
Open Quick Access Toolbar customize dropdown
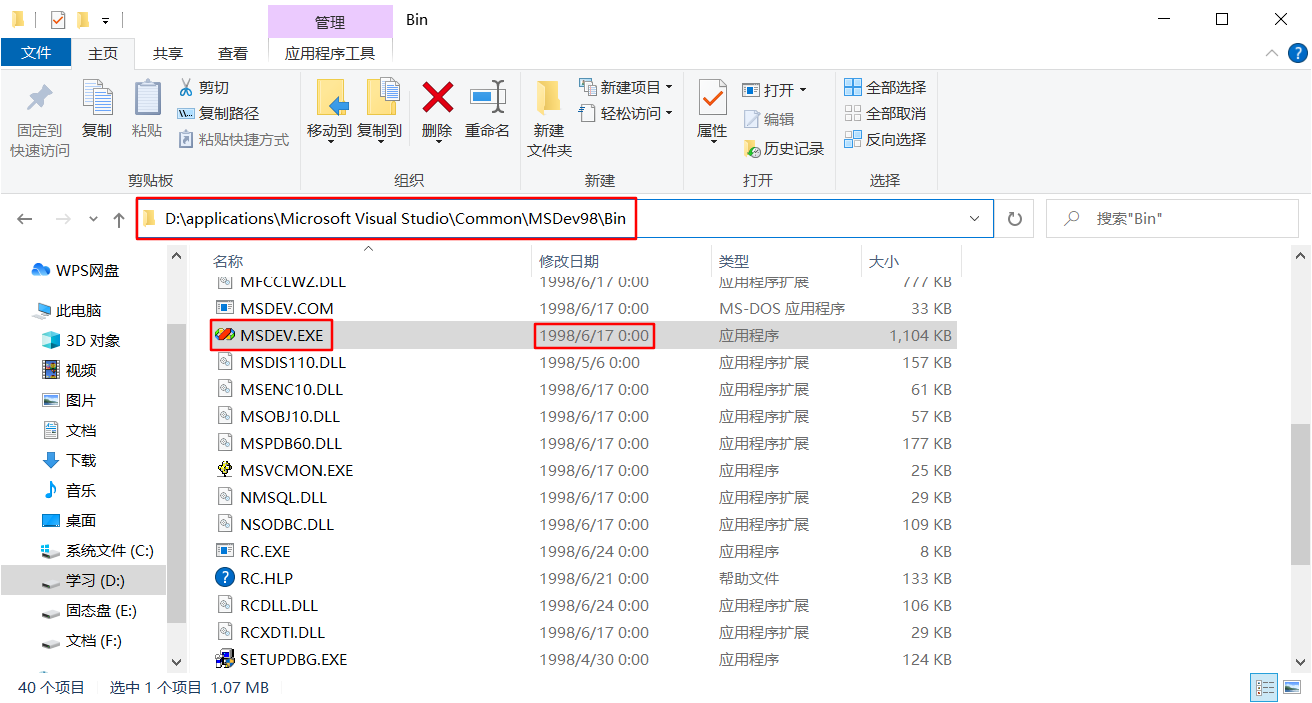(105, 20)
